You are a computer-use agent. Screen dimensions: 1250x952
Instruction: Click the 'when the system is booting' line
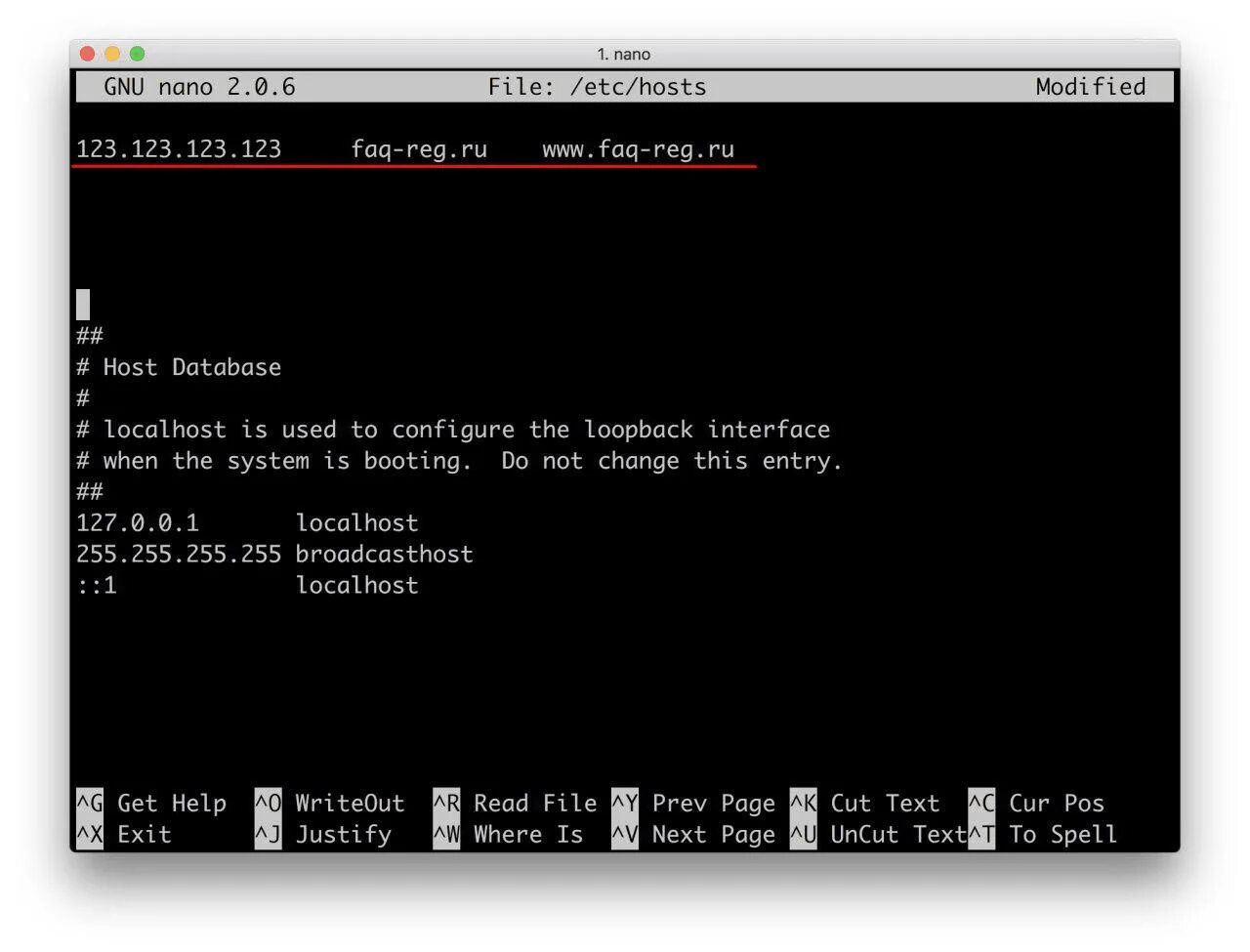pyautogui.click(x=459, y=461)
